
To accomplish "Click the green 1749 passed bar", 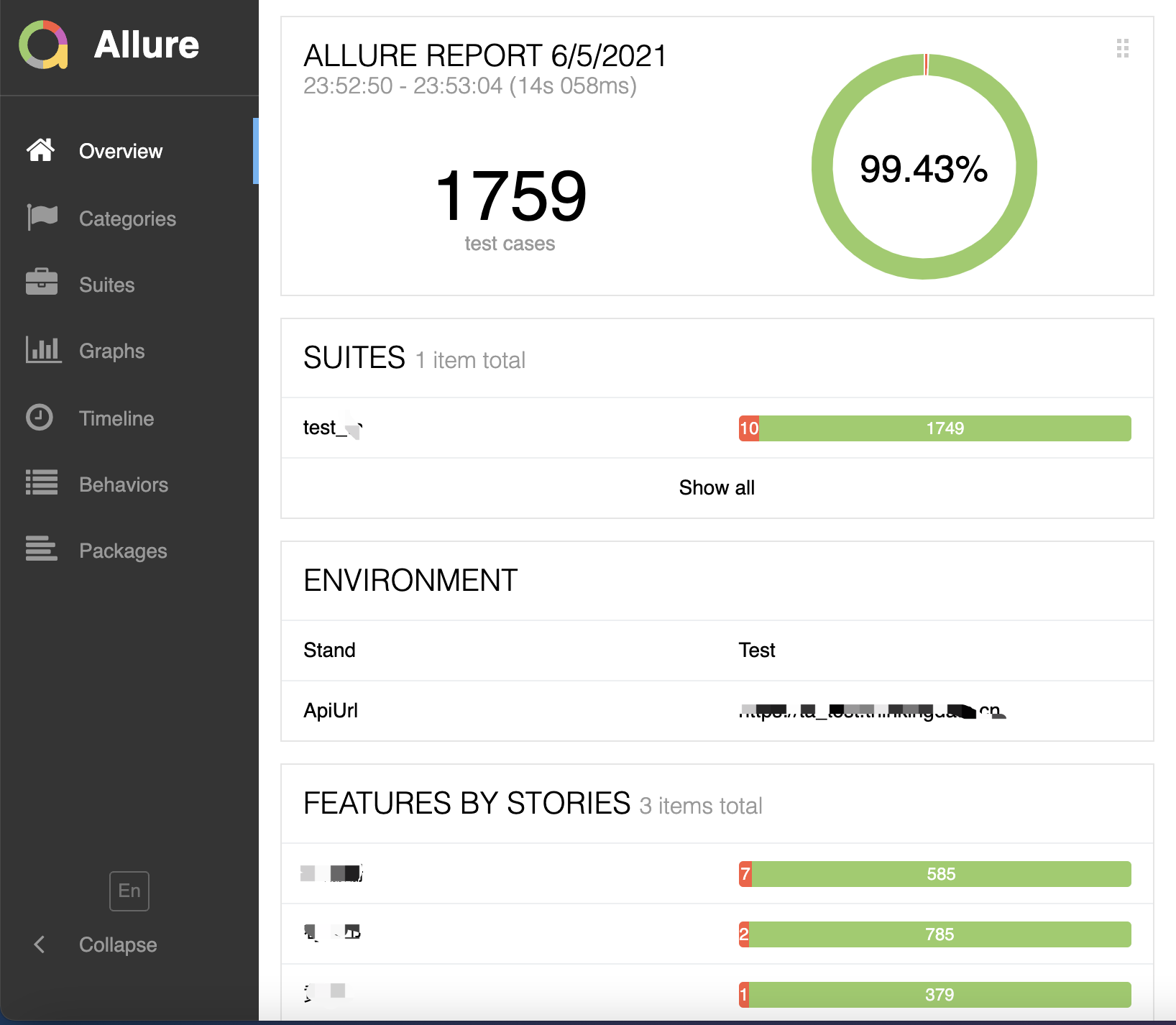I will click(944, 428).
